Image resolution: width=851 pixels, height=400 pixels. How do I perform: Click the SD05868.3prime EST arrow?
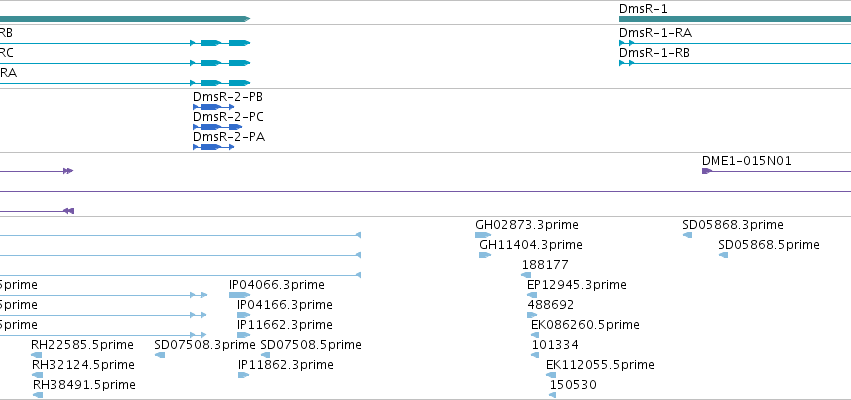tap(688, 235)
